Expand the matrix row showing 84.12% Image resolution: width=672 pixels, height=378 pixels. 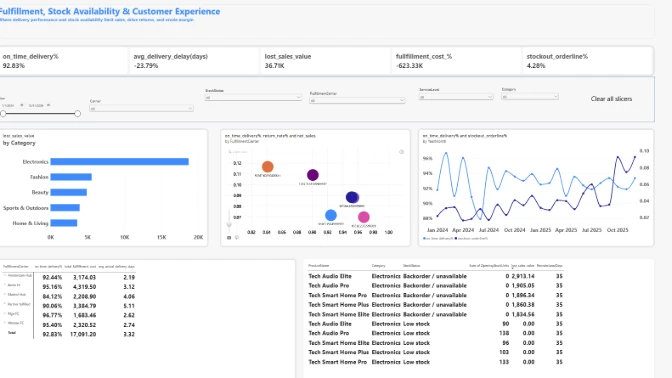pos(5,294)
